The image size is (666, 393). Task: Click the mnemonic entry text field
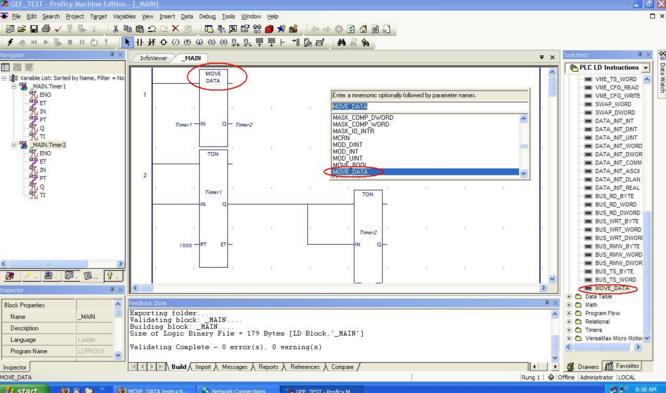[x=429, y=107]
